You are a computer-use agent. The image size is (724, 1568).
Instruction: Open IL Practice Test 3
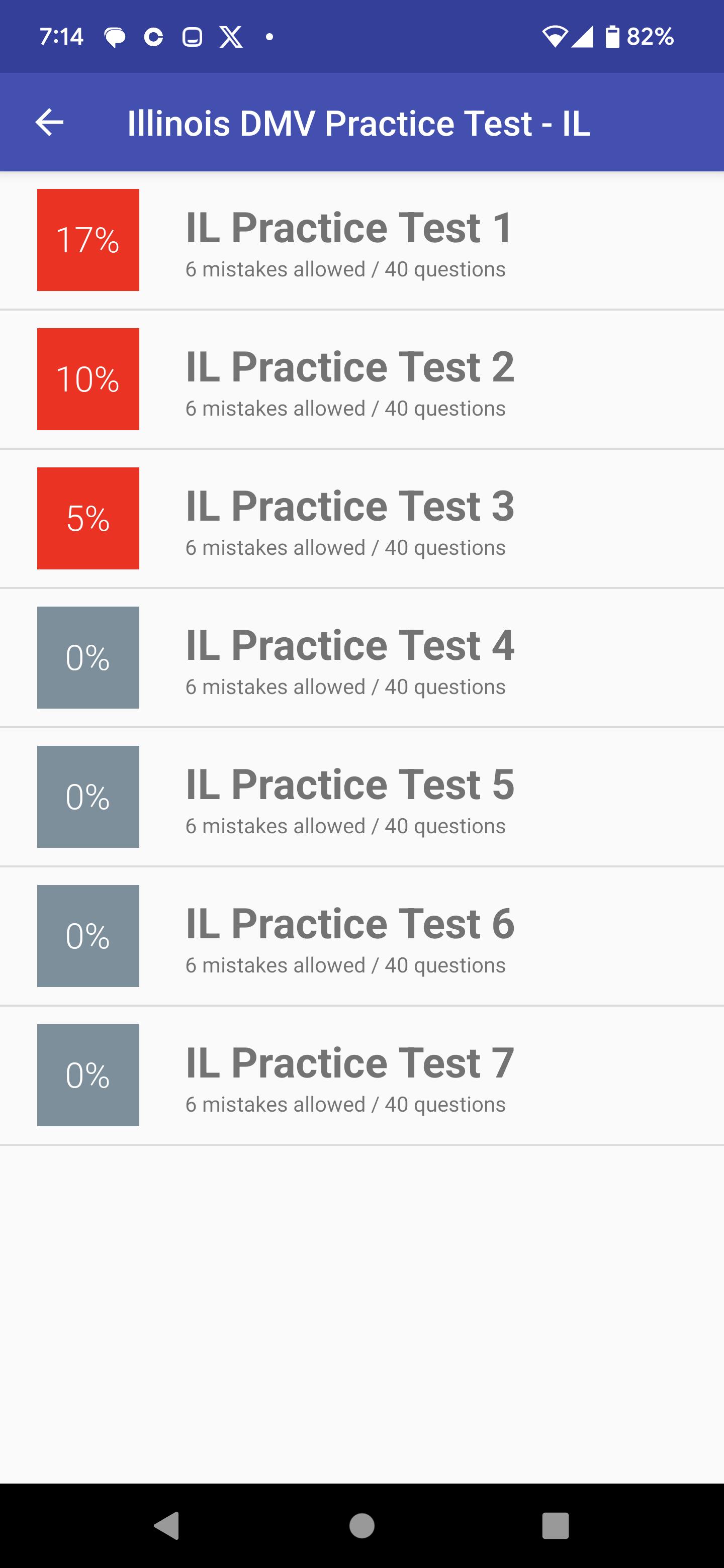tap(361, 519)
